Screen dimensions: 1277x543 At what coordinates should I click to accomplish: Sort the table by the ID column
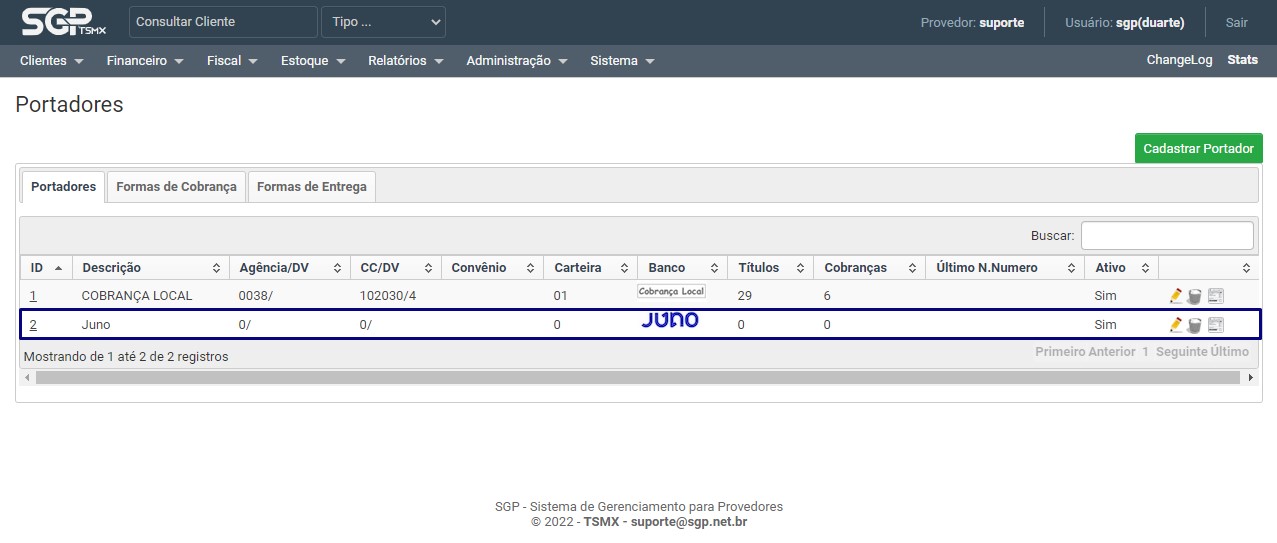click(46, 268)
